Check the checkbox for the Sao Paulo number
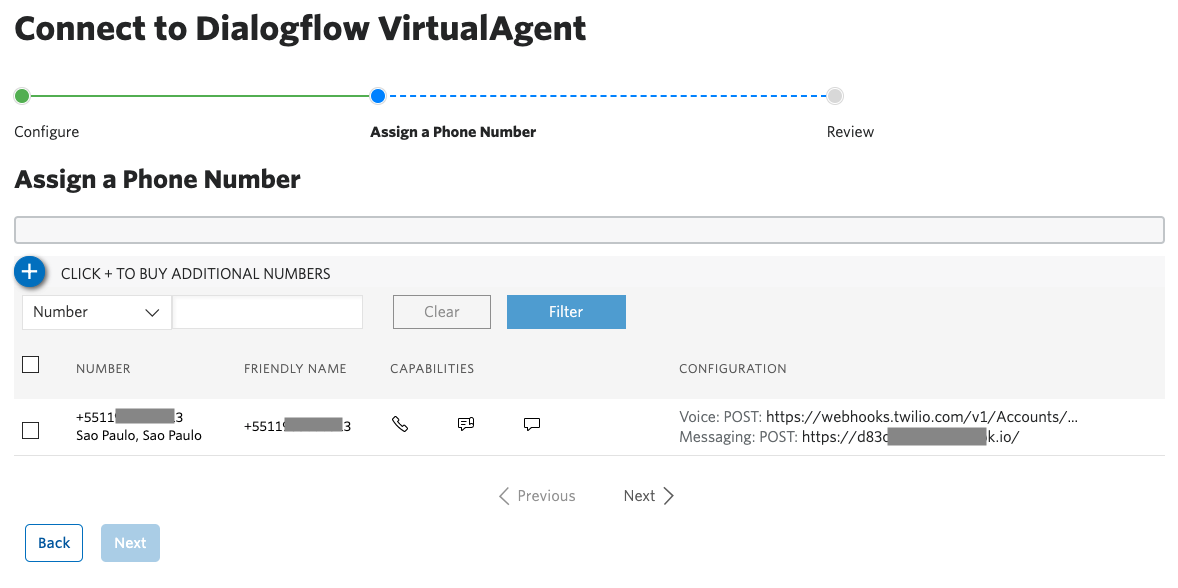Image resolution: width=1178 pixels, height=588 pixels. click(30, 430)
